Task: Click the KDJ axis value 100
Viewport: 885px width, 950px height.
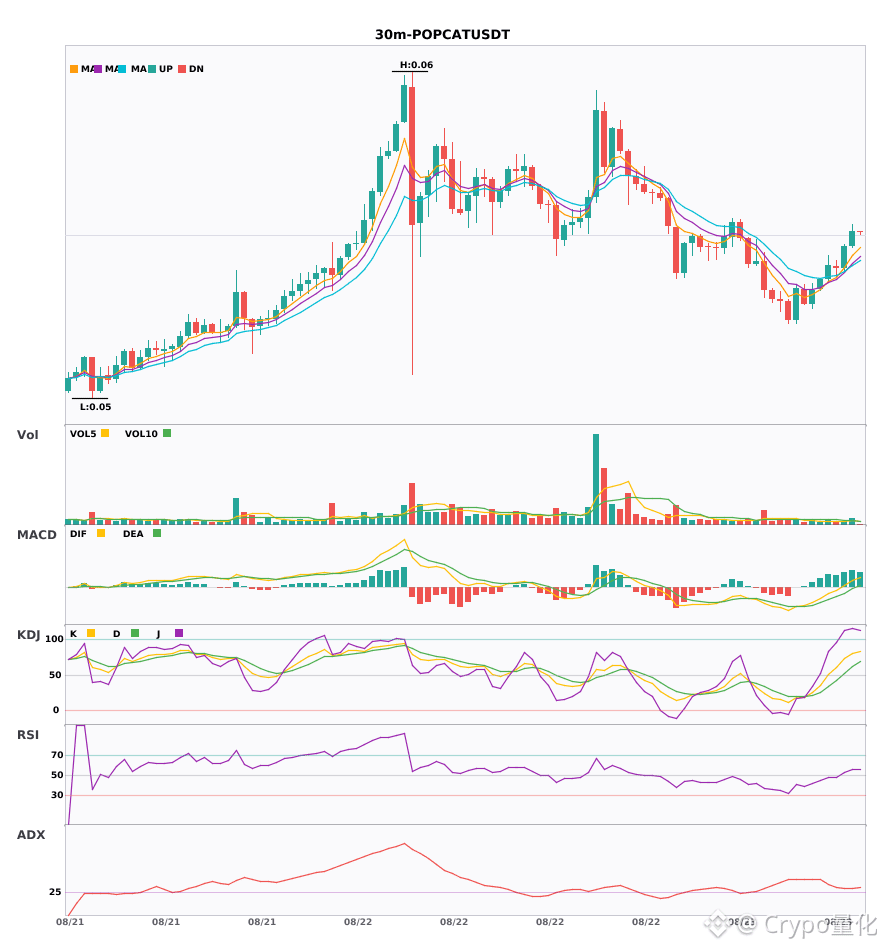Action: pyautogui.click(x=55, y=639)
